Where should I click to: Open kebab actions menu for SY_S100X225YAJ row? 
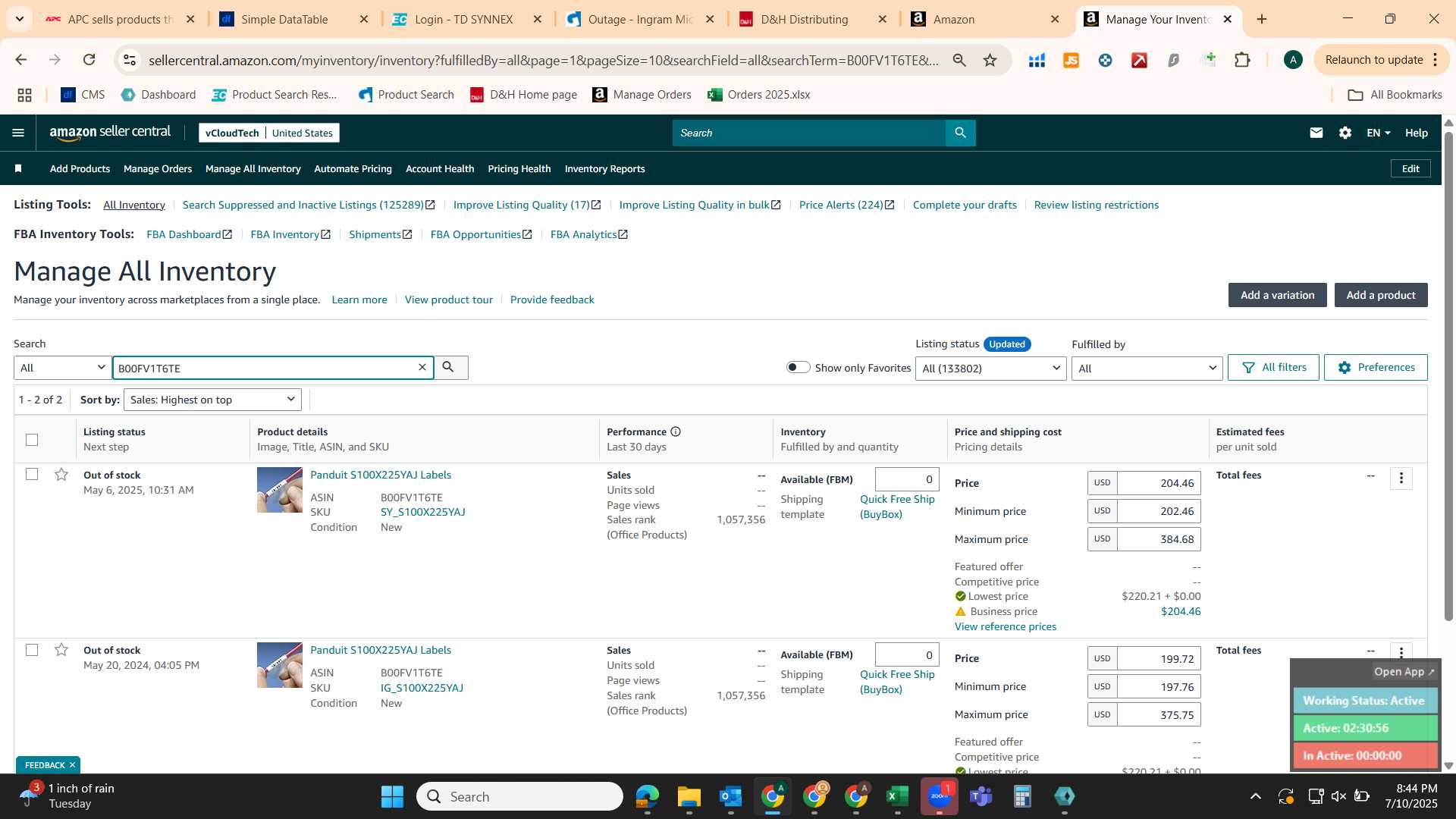(1401, 478)
